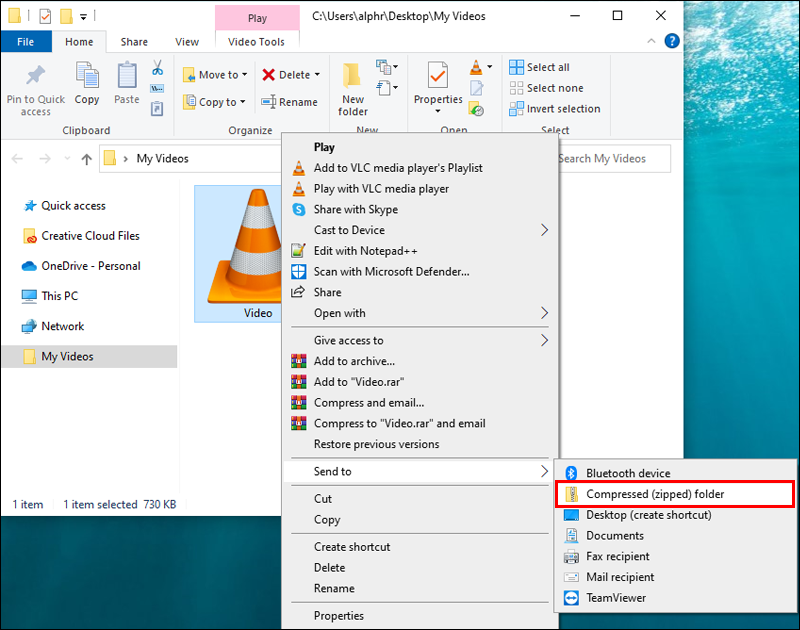Open the File tab

click(26, 42)
